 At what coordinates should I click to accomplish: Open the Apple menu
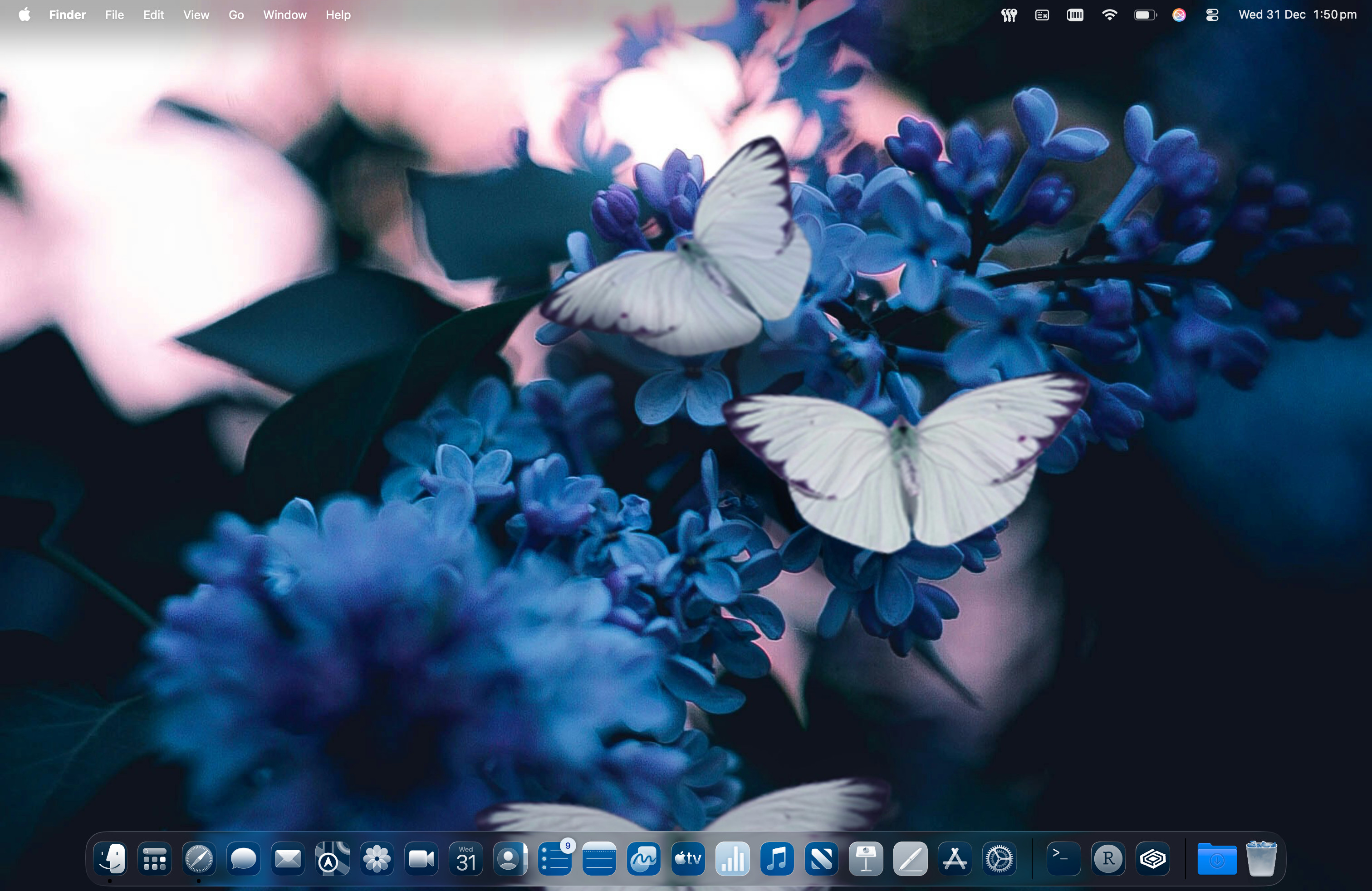[24, 15]
